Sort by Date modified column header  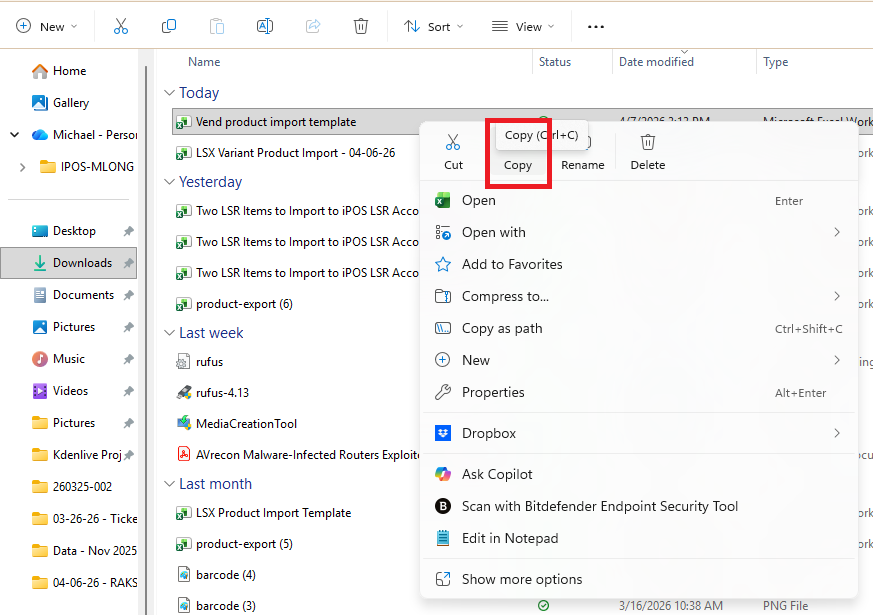click(x=656, y=62)
